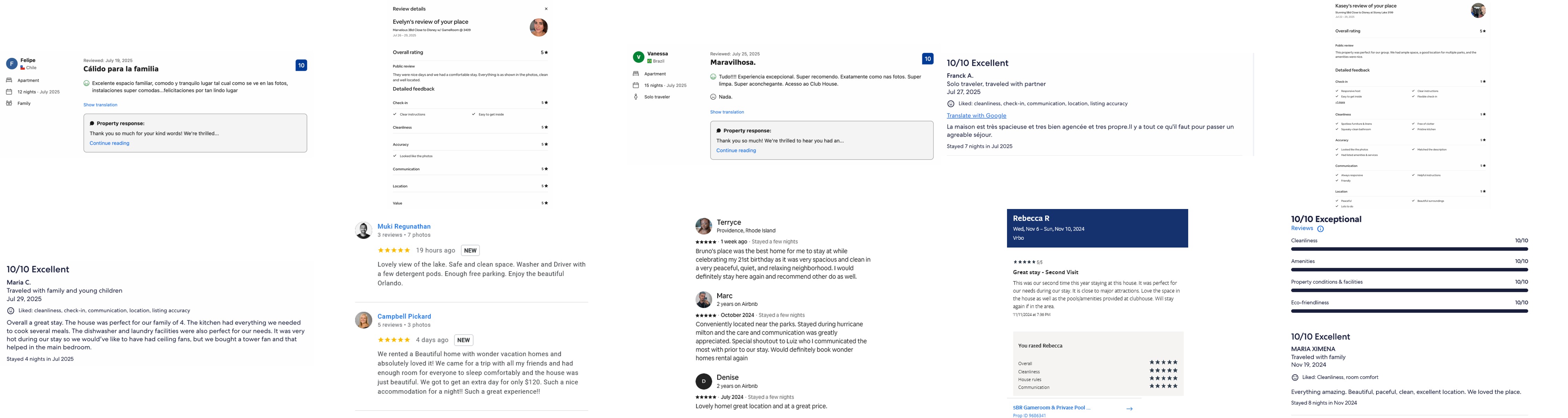Click Kasey's profile picture
The image size is (1568, 418).
[x=1478, y=10]
